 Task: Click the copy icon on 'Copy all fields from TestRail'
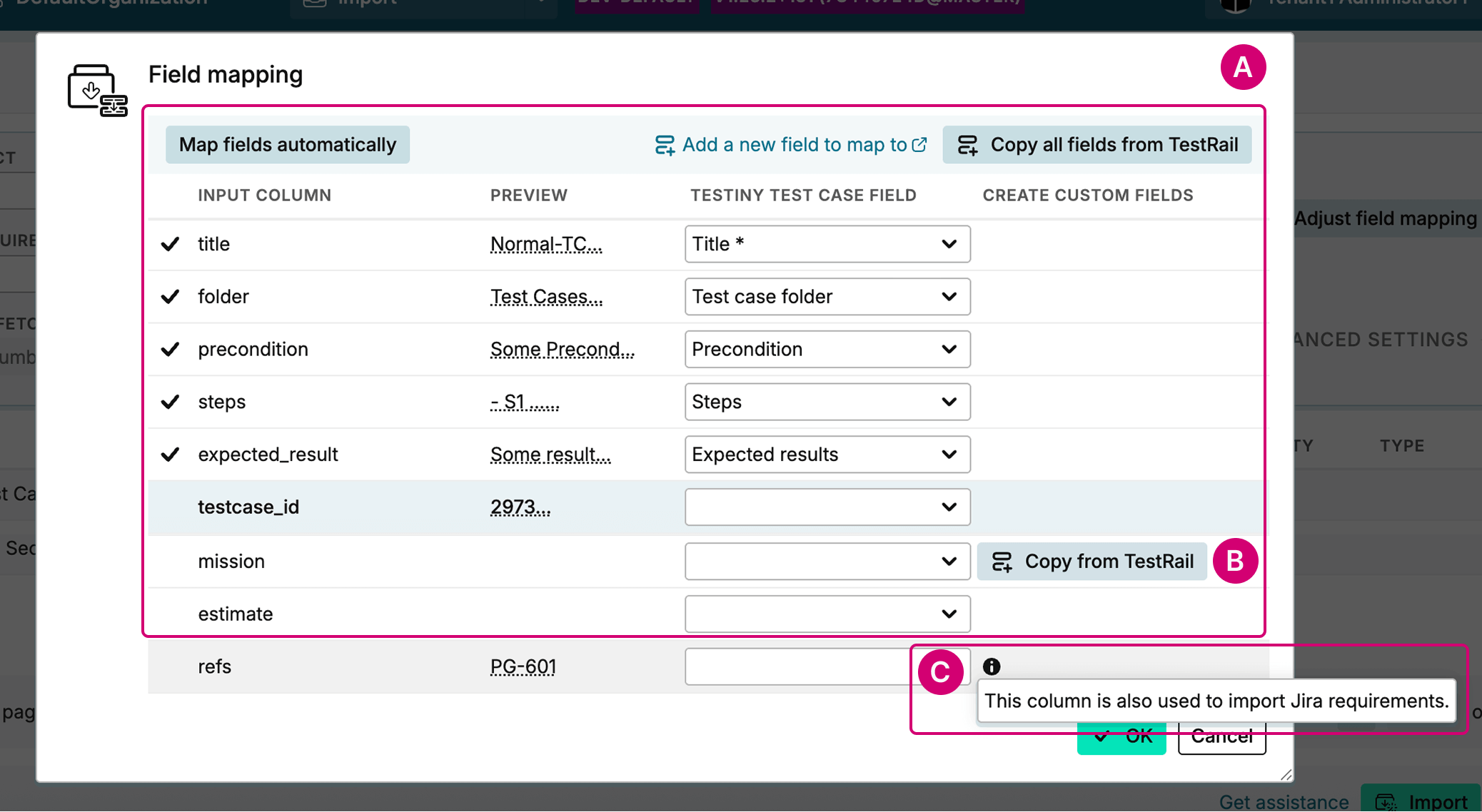[x=968, y=144]
